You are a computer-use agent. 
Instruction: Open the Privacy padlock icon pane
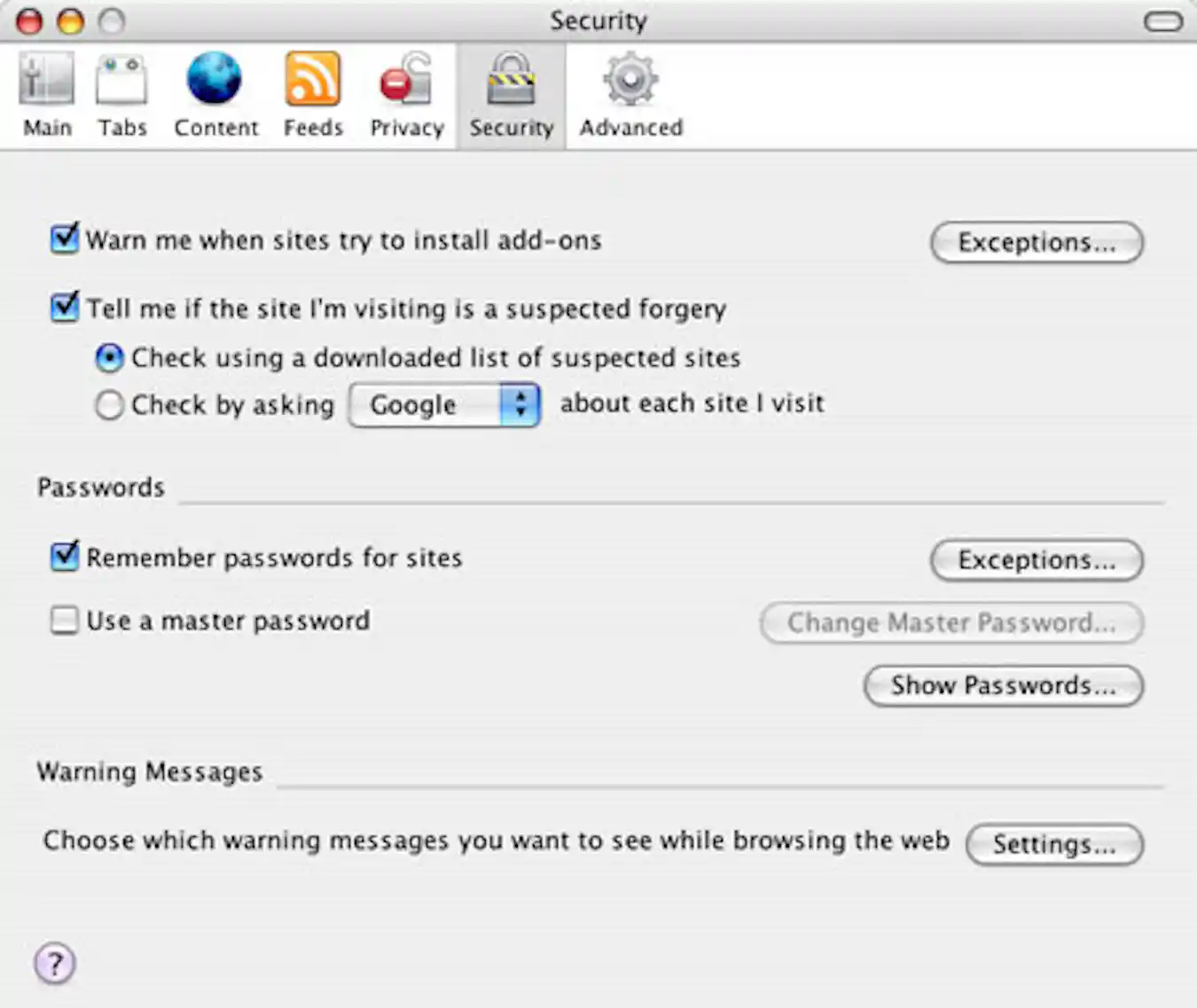[406, 82]
